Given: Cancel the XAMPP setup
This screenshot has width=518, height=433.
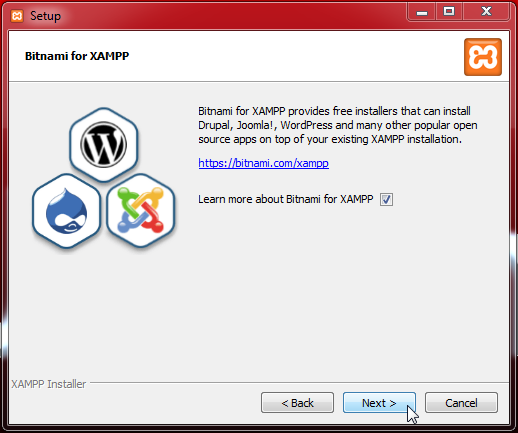Looking at the screenshot, I should [x=461, y=403].
